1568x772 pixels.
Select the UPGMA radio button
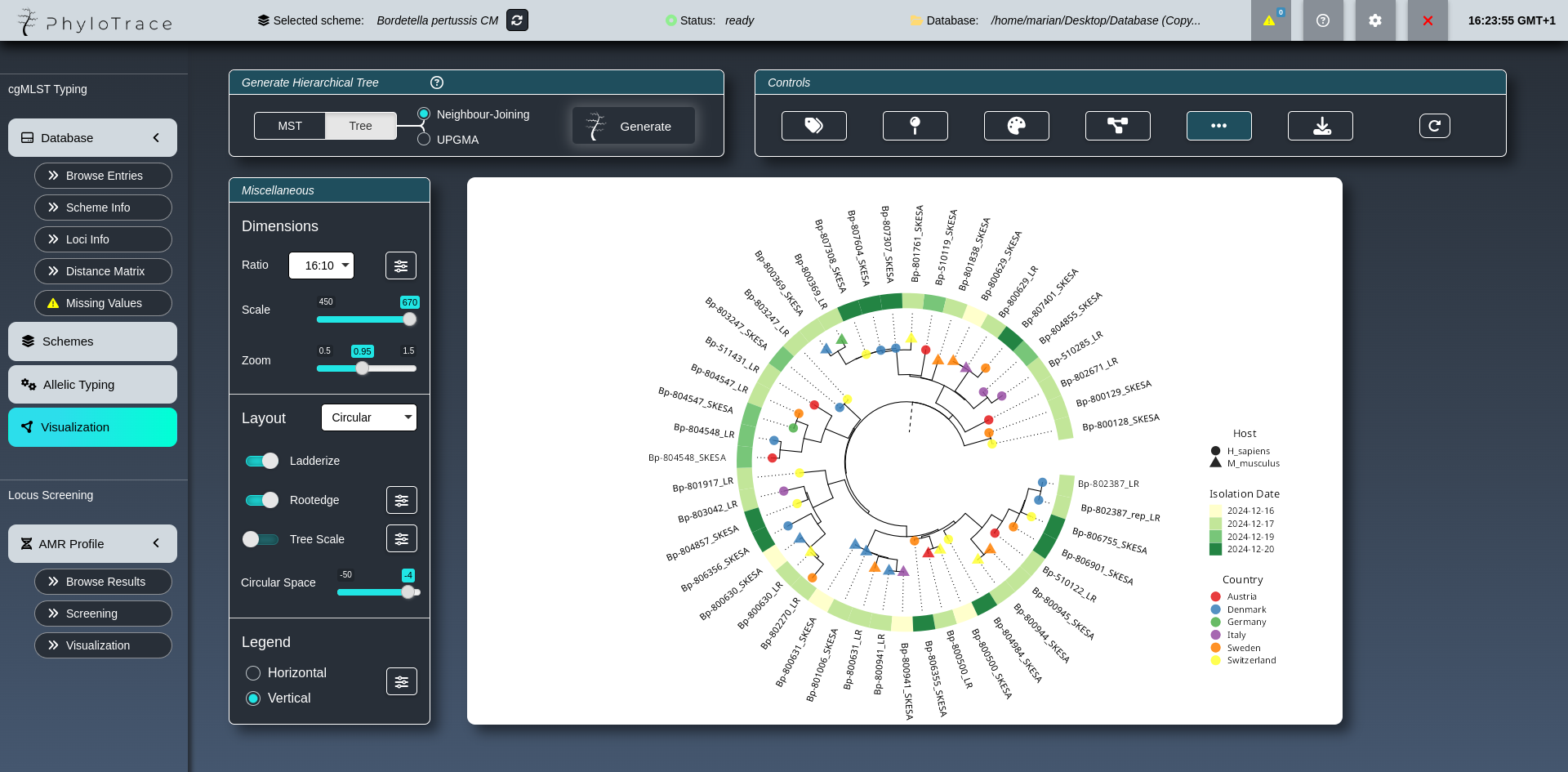(424, 140)
